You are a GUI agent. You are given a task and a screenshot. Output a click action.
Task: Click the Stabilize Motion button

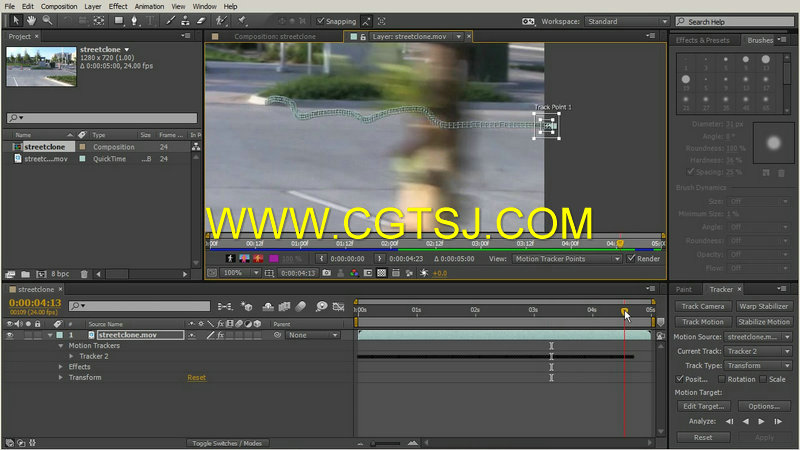pos(763,322)
